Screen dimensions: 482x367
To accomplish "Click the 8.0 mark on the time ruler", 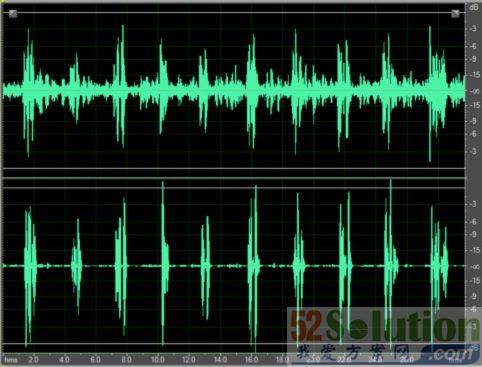I will (126, 360).
